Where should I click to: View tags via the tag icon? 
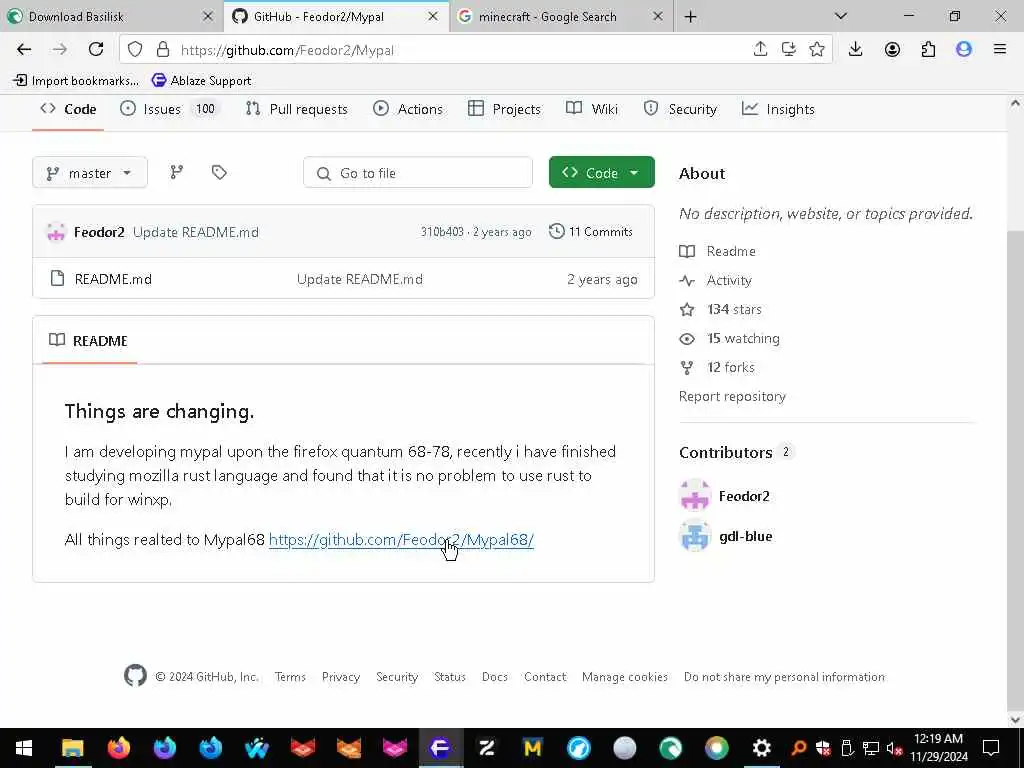(x=219, y=172)
